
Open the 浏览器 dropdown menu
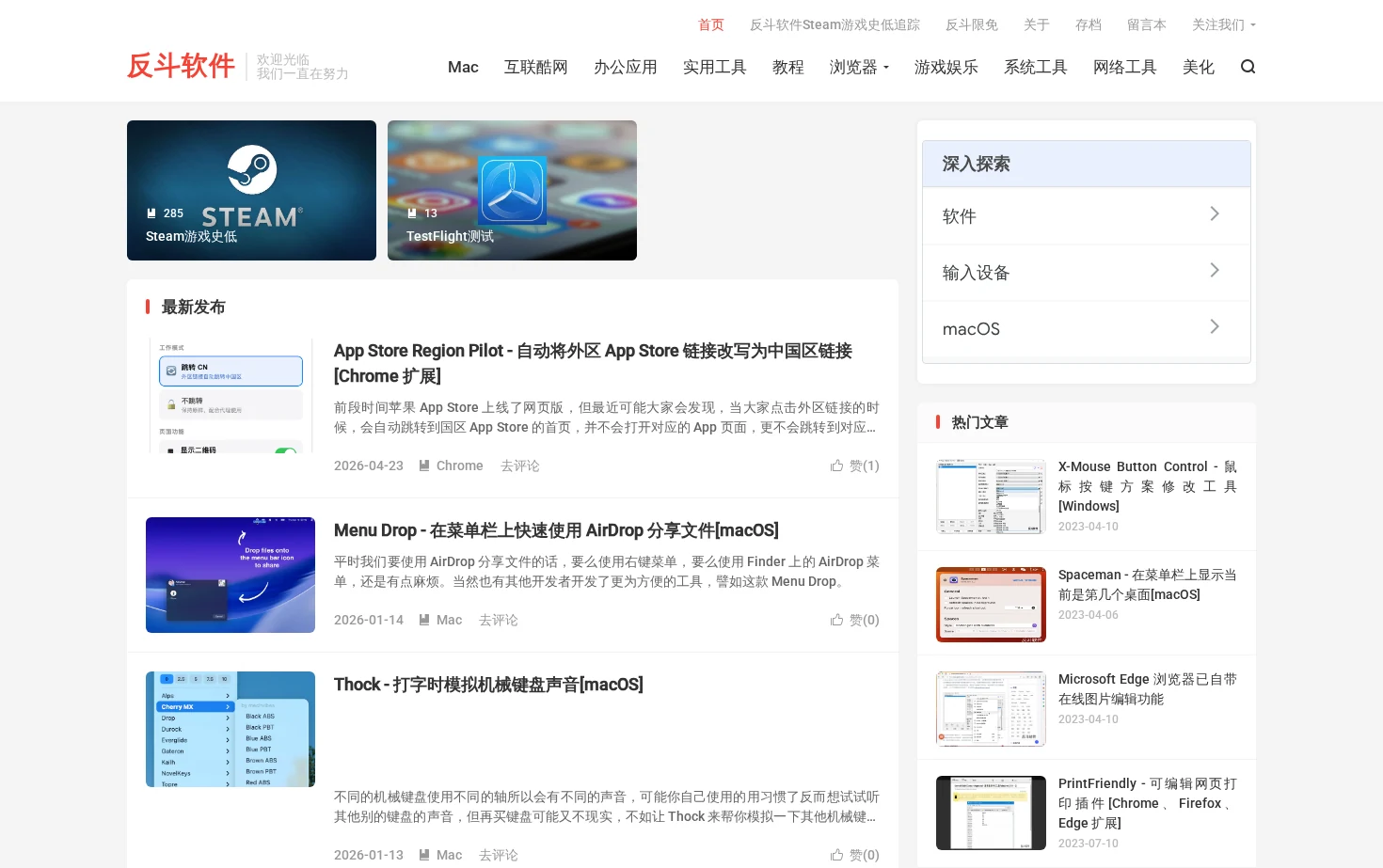coord(859,67)
